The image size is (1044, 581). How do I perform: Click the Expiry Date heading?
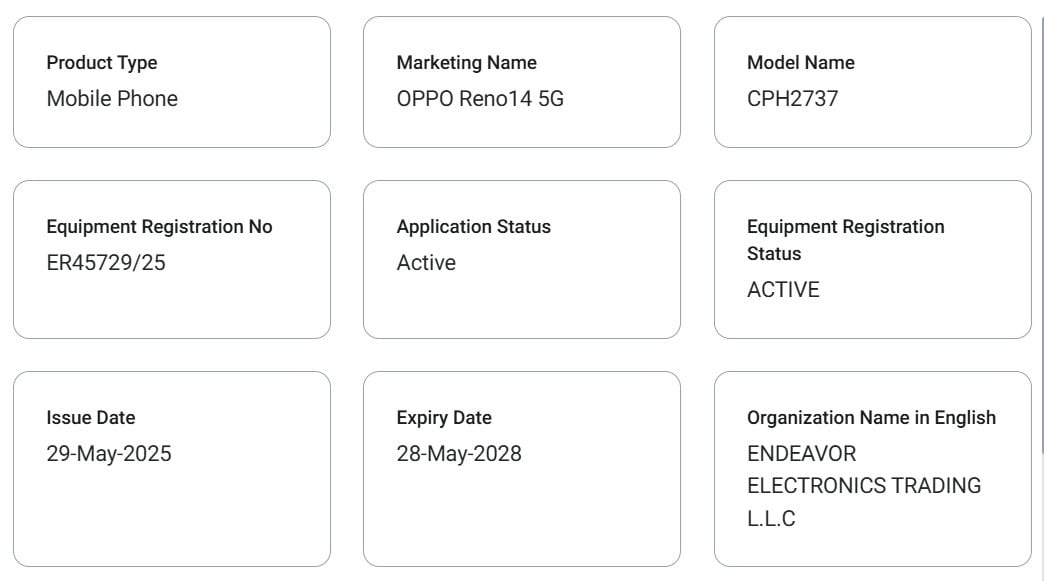point(444,417)
